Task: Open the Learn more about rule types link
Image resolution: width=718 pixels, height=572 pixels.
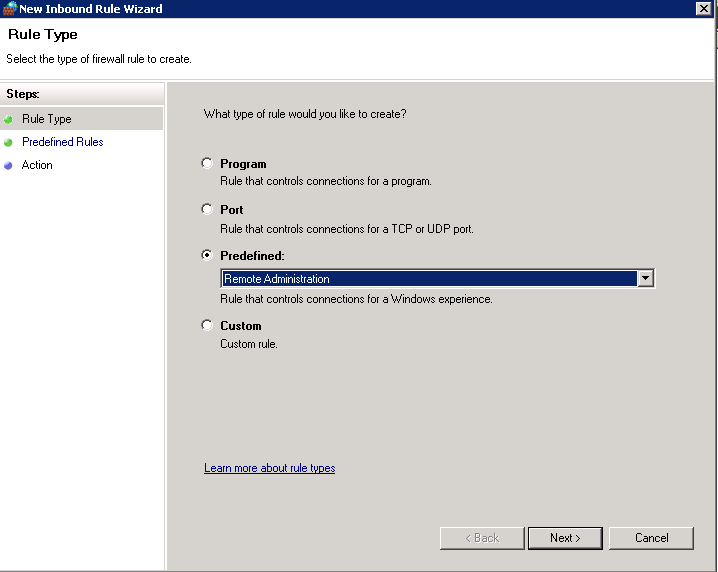Action: (x=270, y=468)
